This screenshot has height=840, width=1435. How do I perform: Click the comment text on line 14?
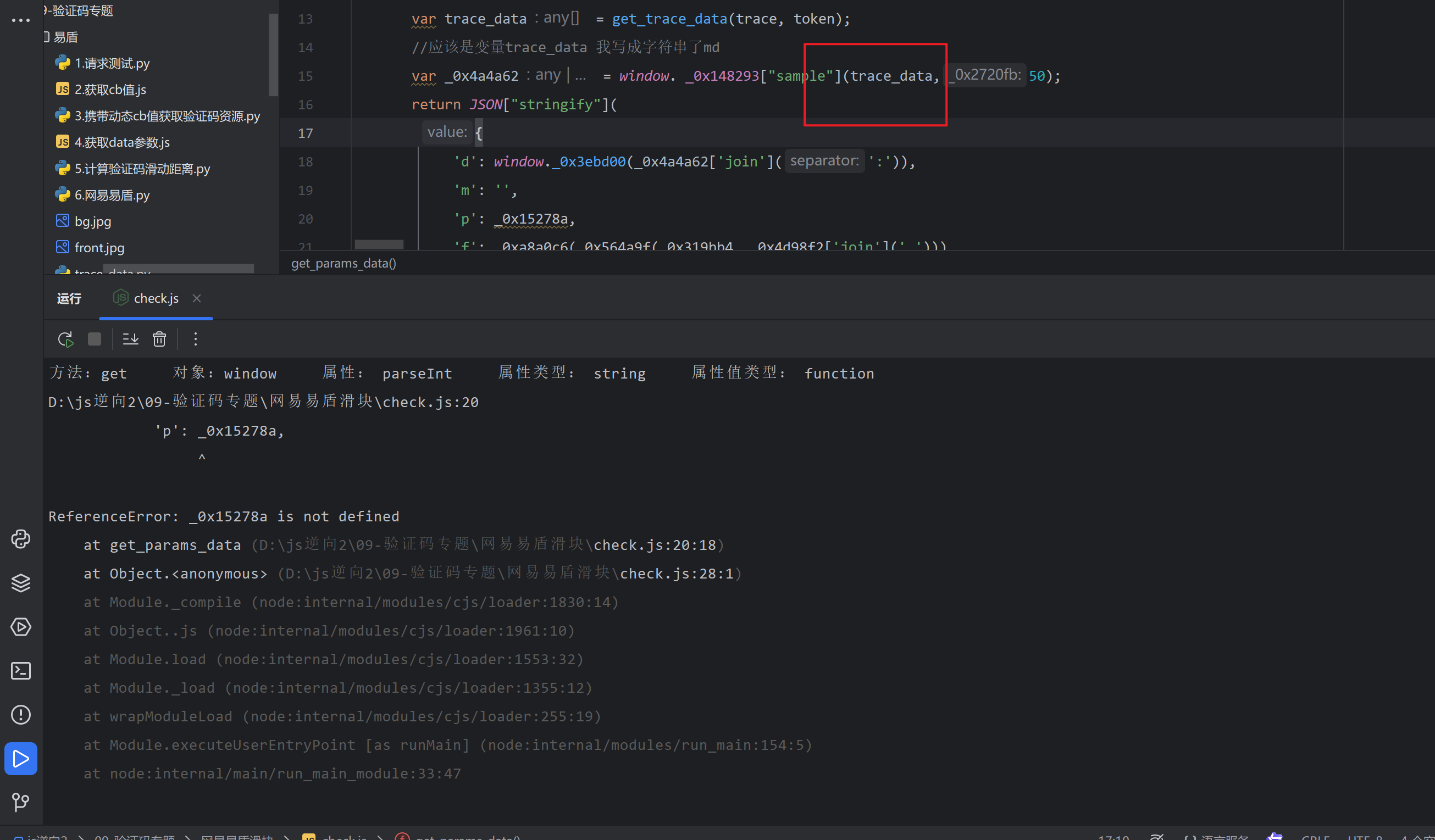click(566, 47)
